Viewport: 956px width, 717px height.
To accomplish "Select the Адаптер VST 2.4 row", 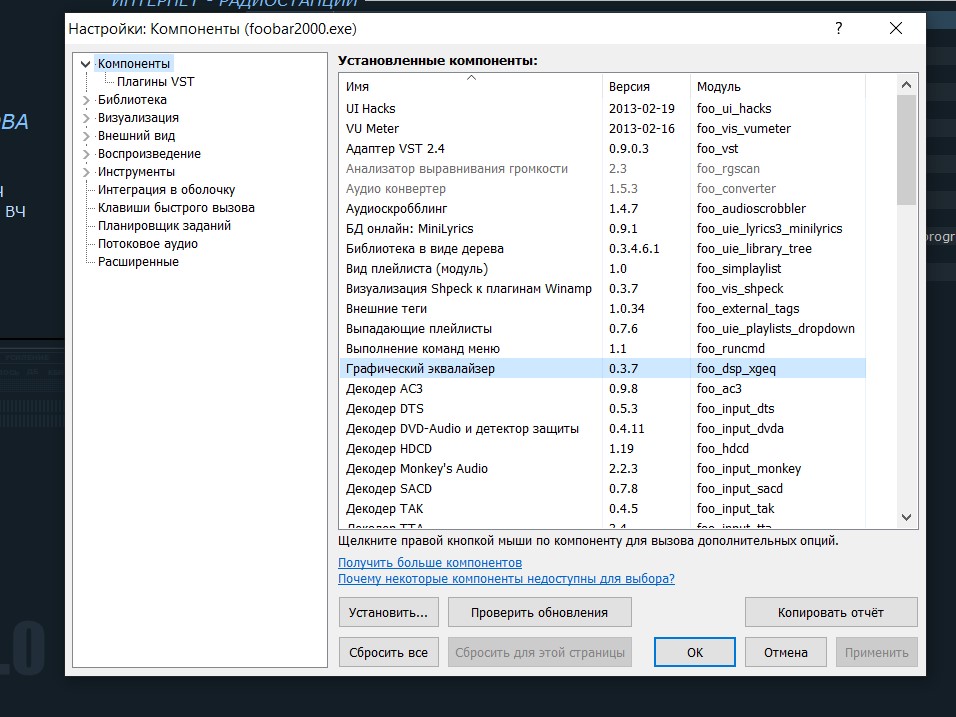I will (x=602, y=149).
